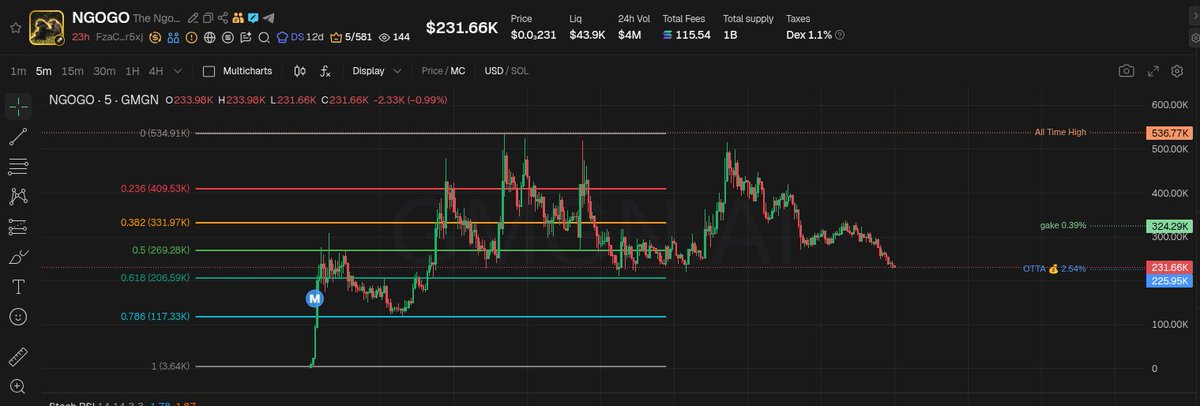This screenshot has width=1200, height=406.
Task: Search the token with magnifier icon
Action: [x=264, y=37]
